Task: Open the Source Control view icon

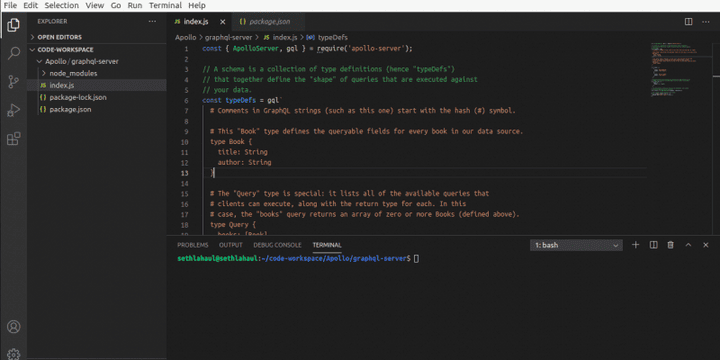Action: pyautogui.click(x=13, y=82)
